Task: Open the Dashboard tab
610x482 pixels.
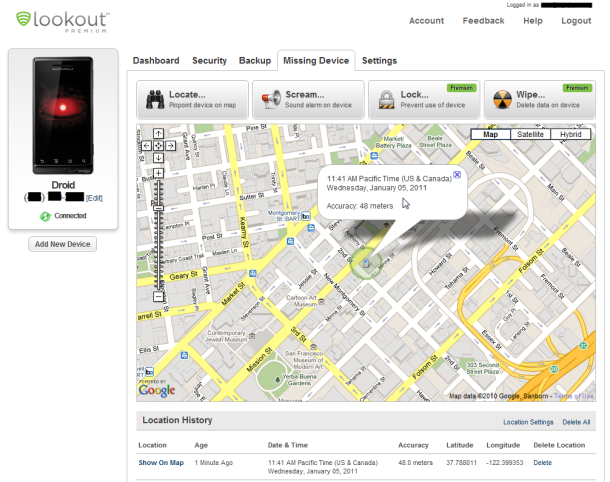Action: point(156,61)
